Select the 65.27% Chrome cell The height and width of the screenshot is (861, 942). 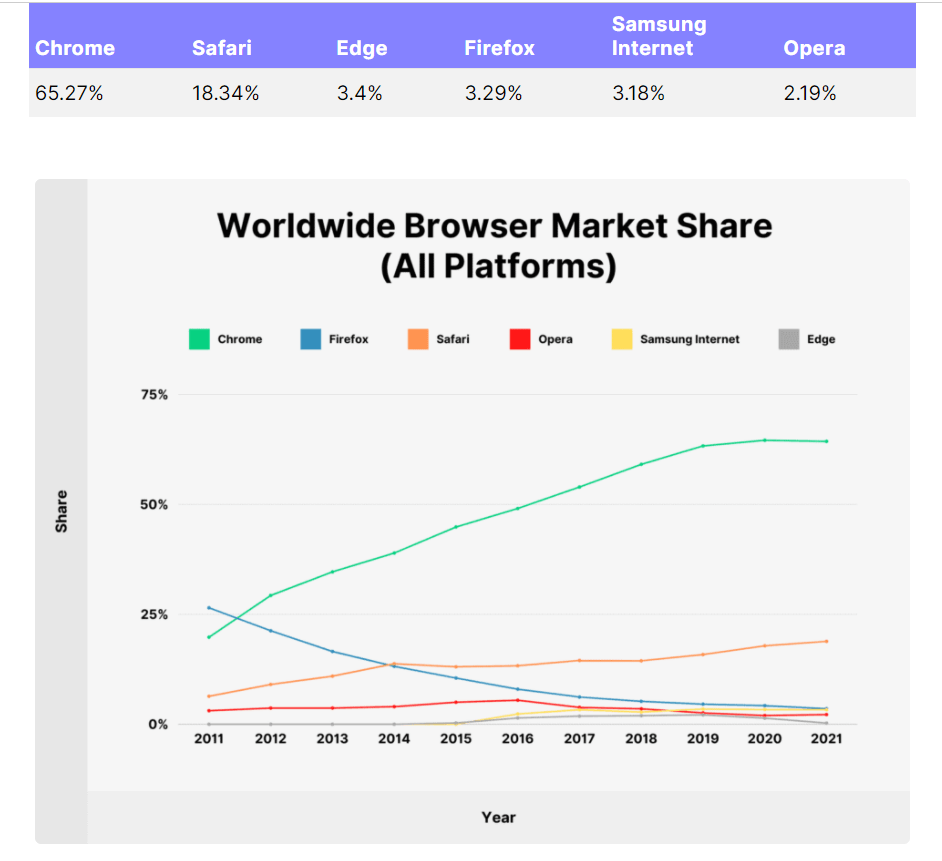pyautogui.click(x=69, y=93)
